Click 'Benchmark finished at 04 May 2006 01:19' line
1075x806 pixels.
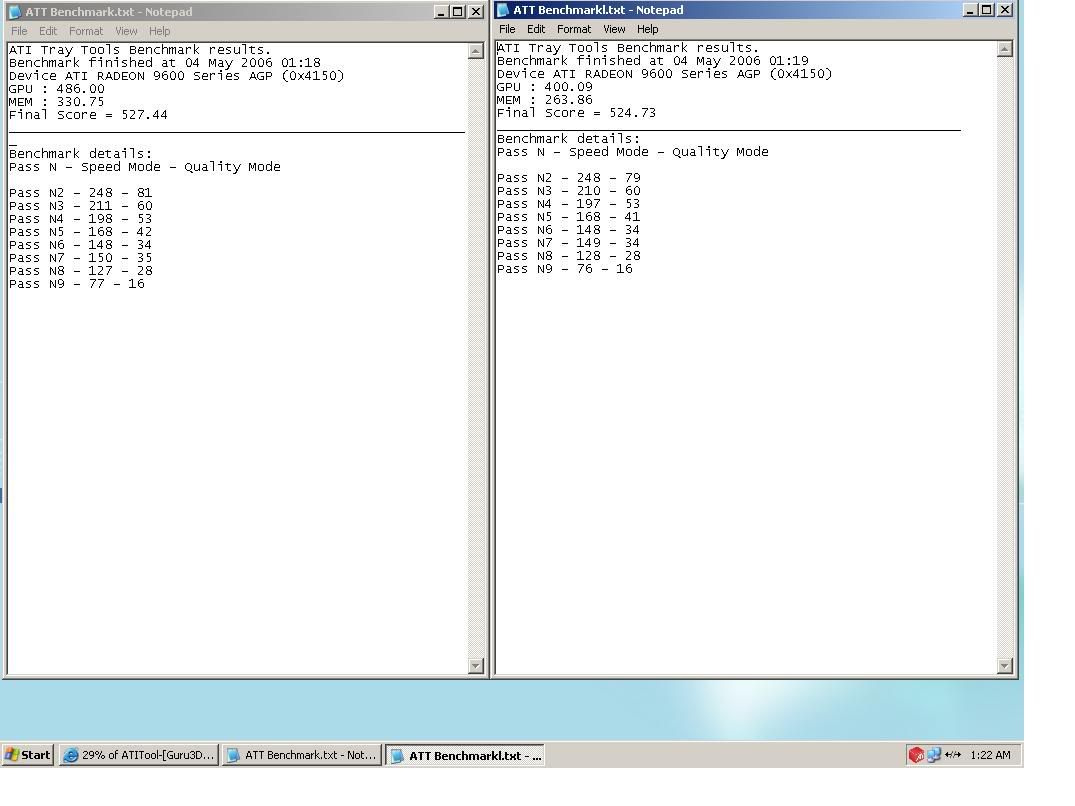653,60
